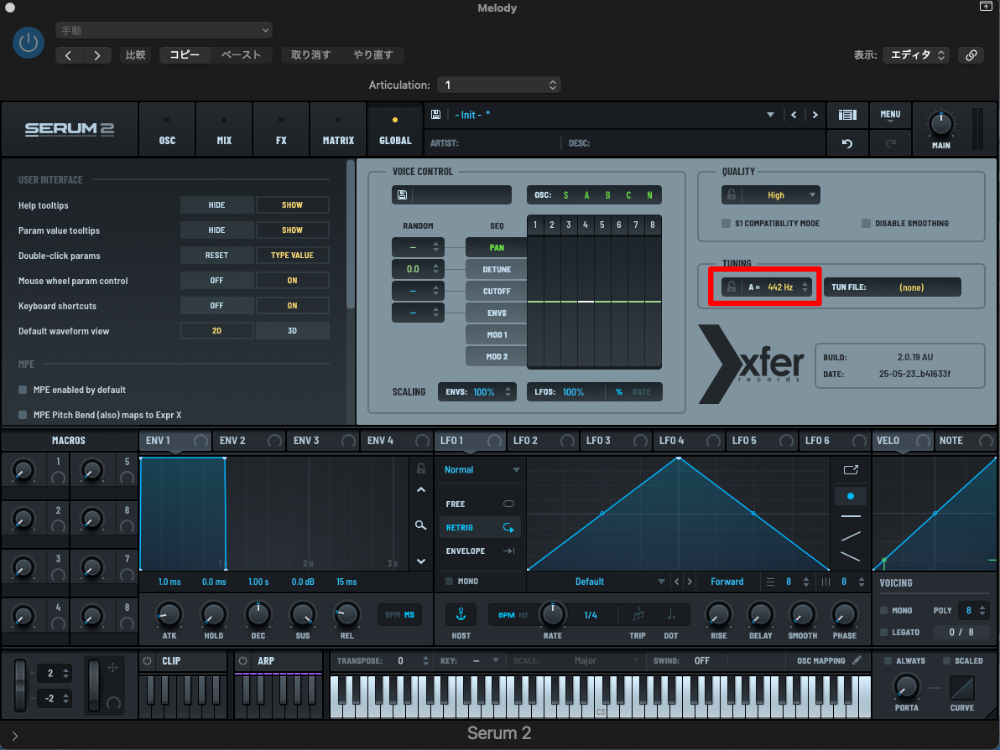Click the A = 442 Hz tuning field

(765, 287)
